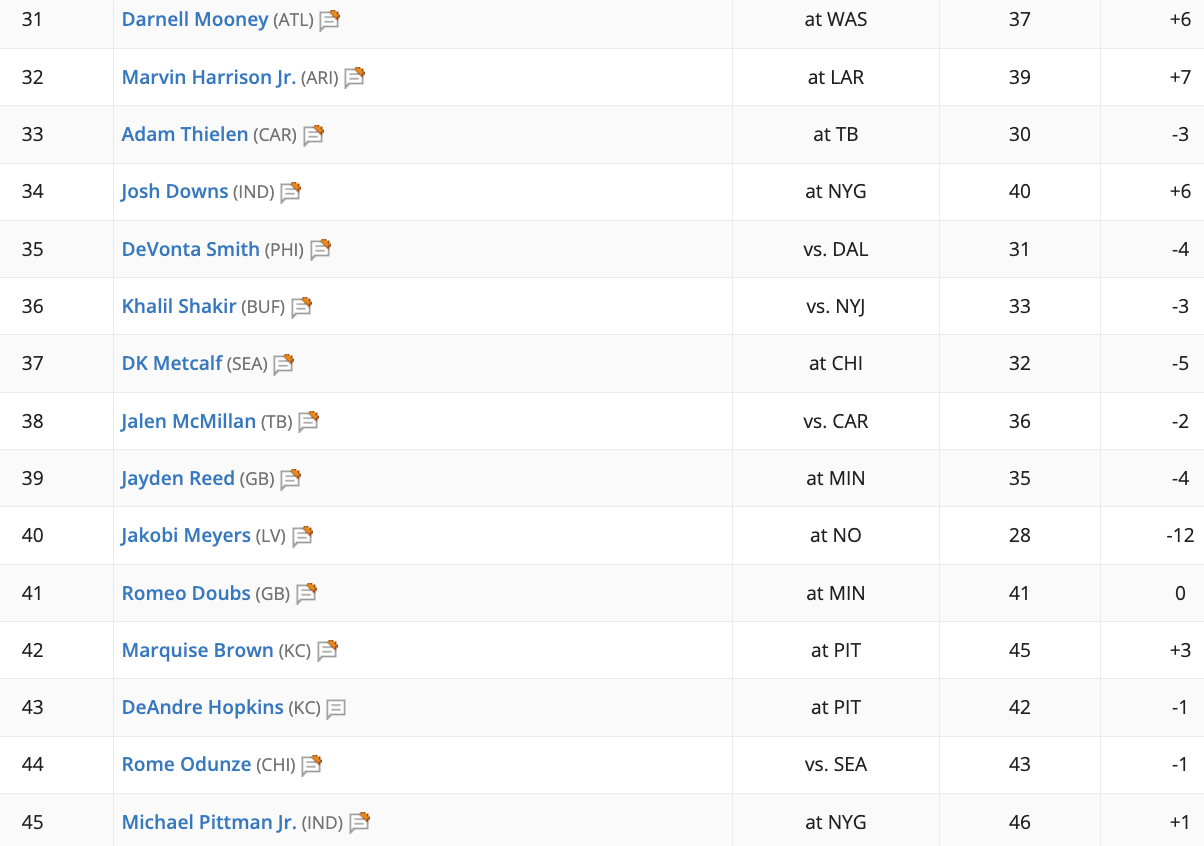Open DeVonta Smith's notes icon
The height and width of the screenshot is (846, 1204).
(321, 250)
